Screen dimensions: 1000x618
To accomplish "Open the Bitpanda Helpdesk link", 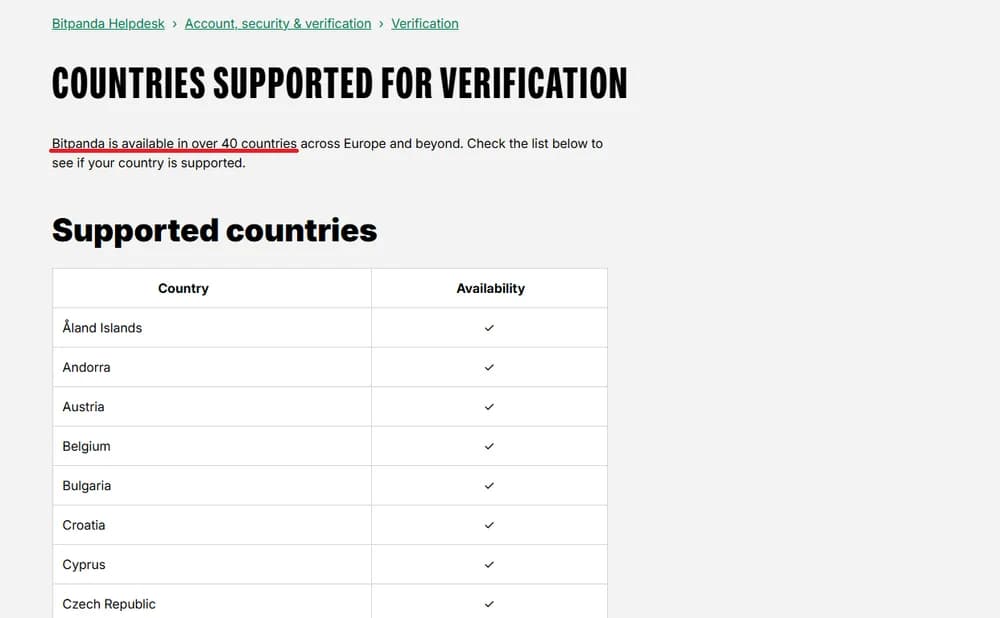I will pos(108,23).
